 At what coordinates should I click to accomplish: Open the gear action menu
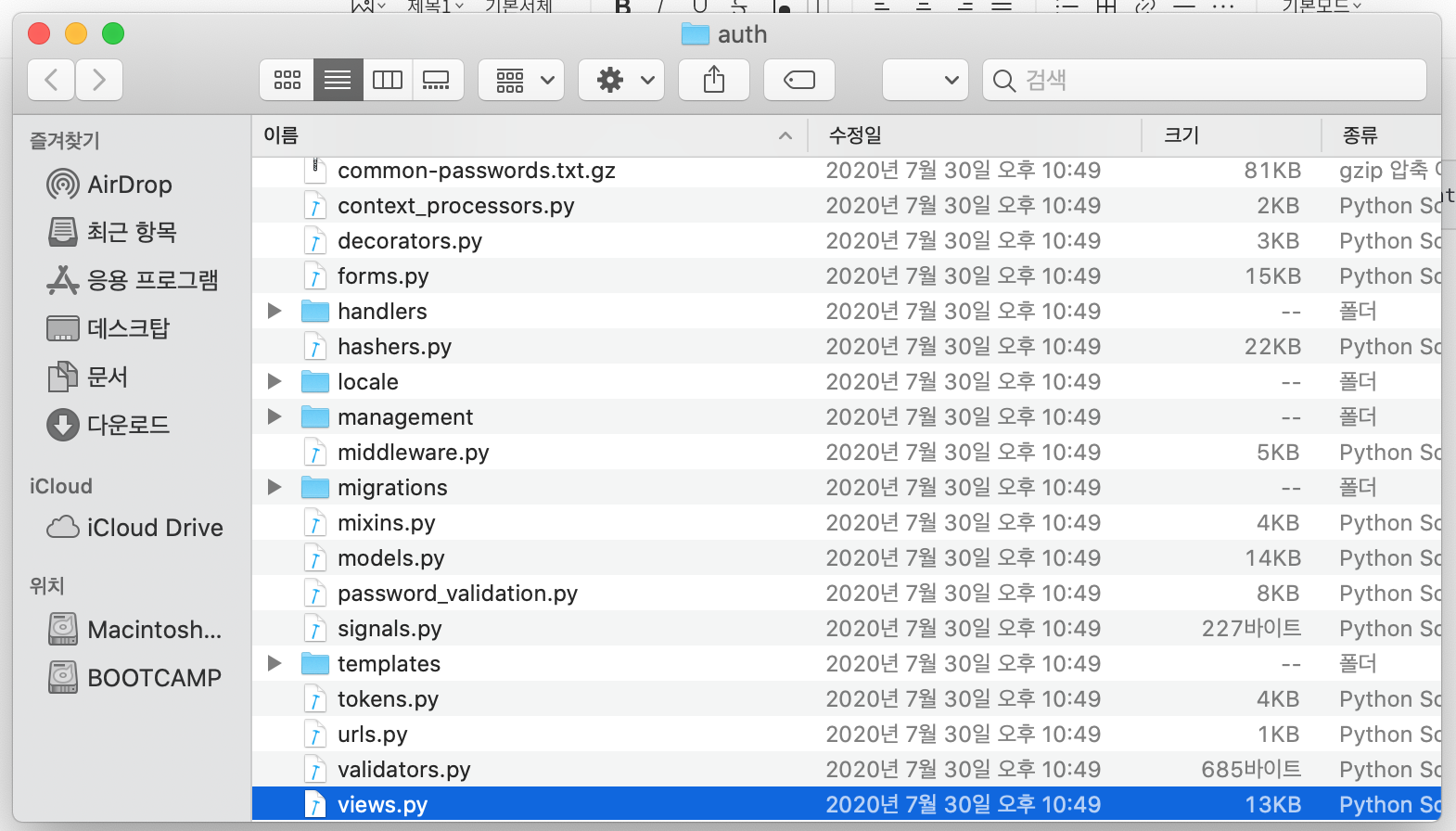tap(621, 80)
